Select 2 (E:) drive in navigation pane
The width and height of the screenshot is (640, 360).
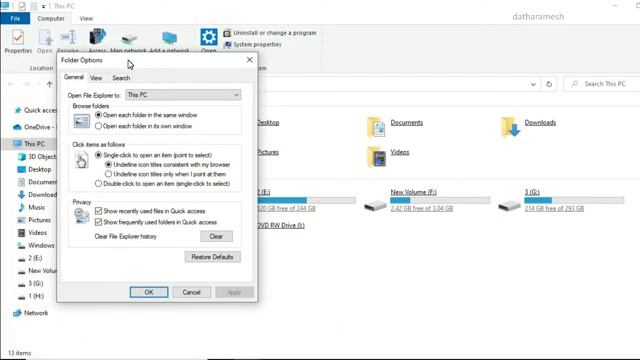click(x=30, y=258)
